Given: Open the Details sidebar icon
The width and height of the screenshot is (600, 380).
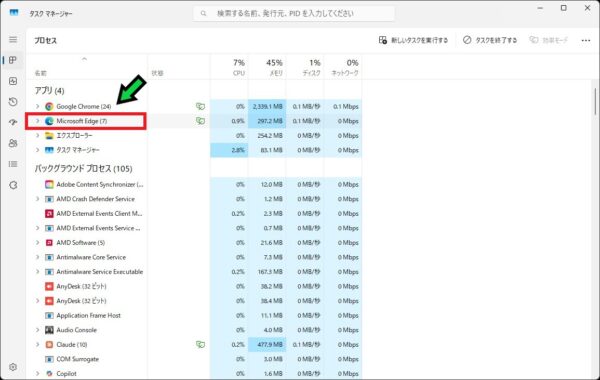Looking at the screenshot, I should pos(13,164).
